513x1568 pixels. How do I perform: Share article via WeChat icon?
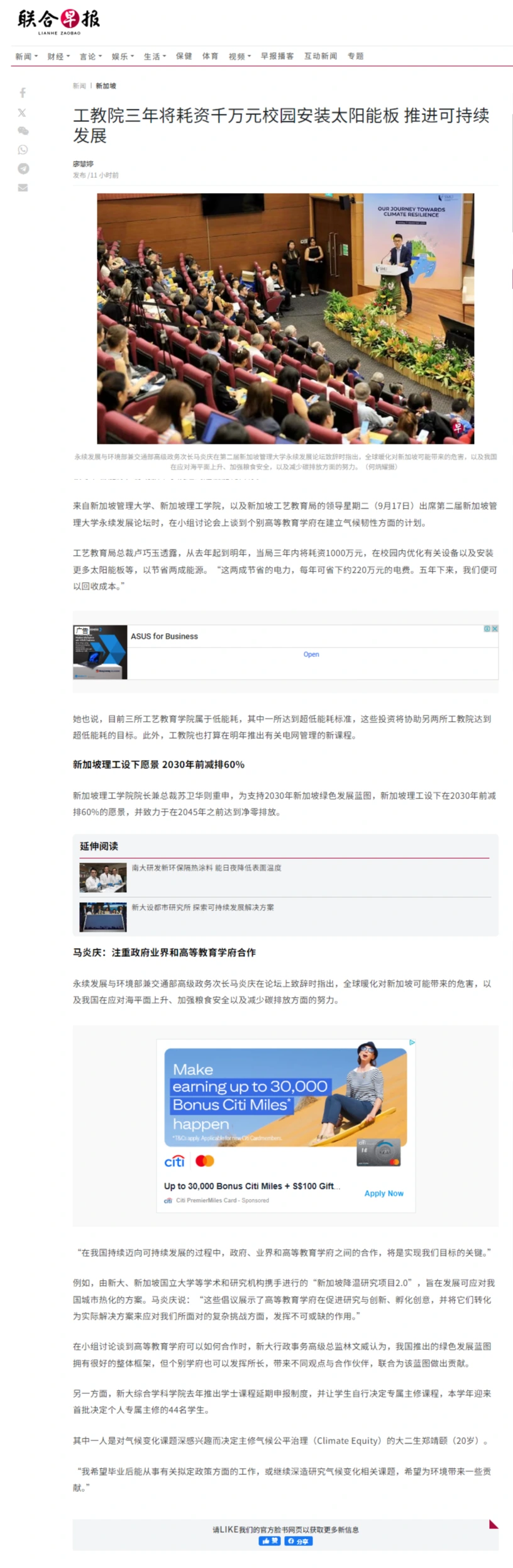[x=23, y=131]
